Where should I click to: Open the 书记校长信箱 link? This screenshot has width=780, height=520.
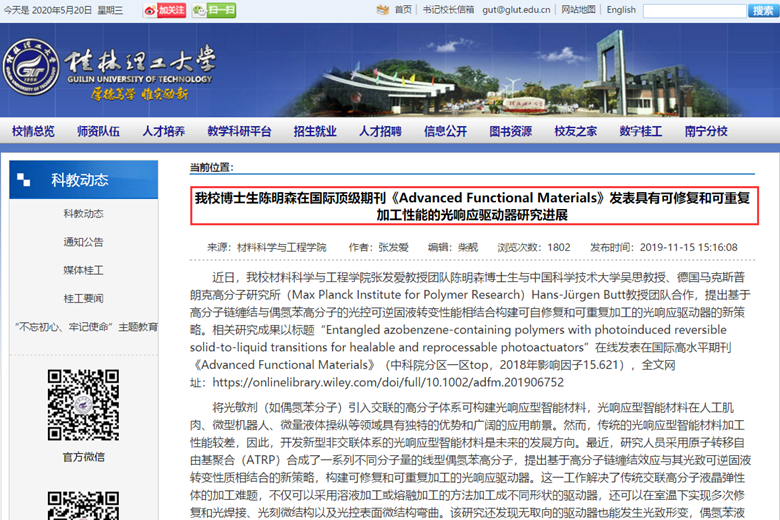[448, 10]
